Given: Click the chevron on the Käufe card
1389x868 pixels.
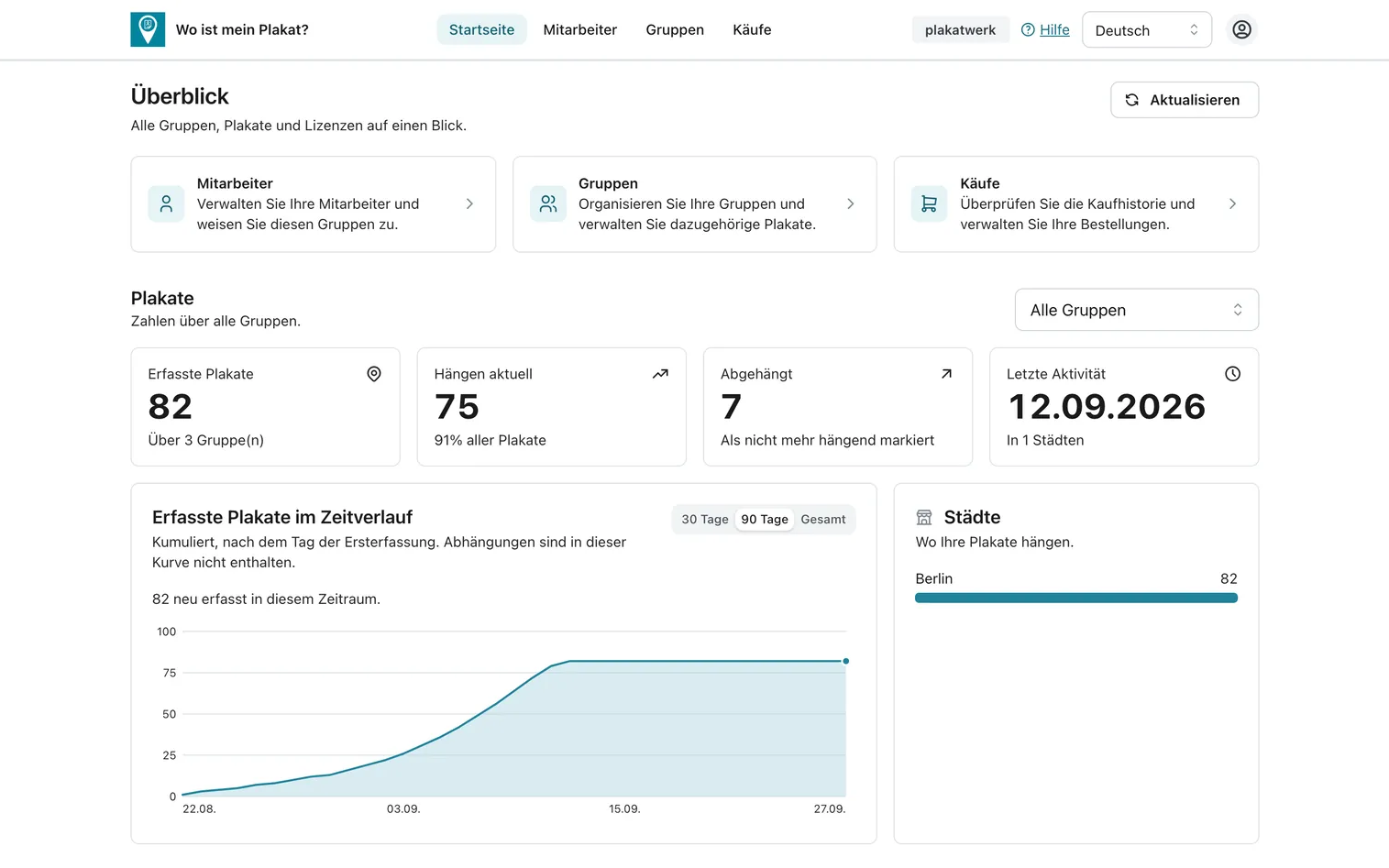Looking at the screenshot, I should click(1232, 203).
